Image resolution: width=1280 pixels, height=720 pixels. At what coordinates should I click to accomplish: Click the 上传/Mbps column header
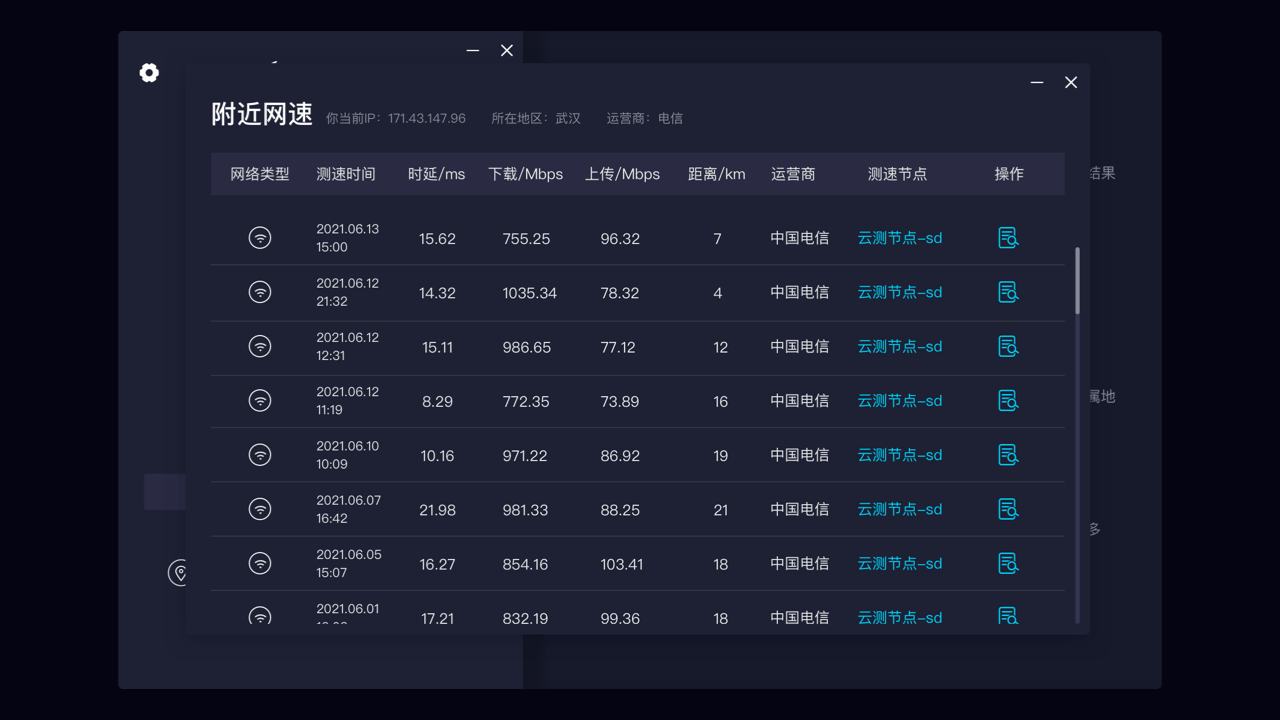coord(622,173)
